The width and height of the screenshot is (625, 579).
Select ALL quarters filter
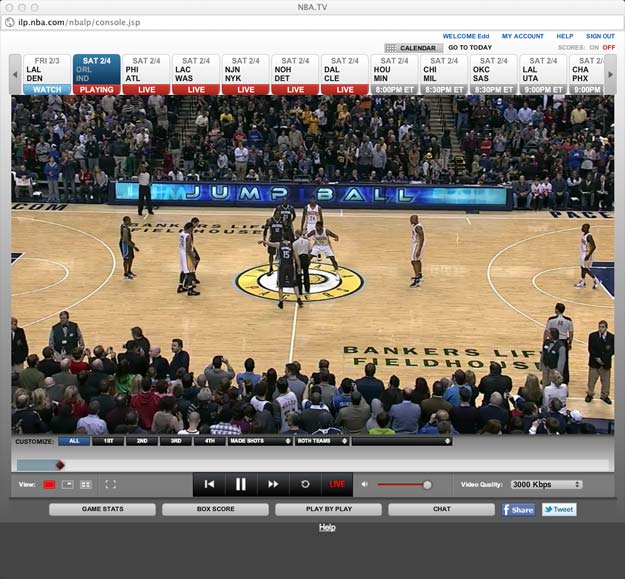pos(74,441)
